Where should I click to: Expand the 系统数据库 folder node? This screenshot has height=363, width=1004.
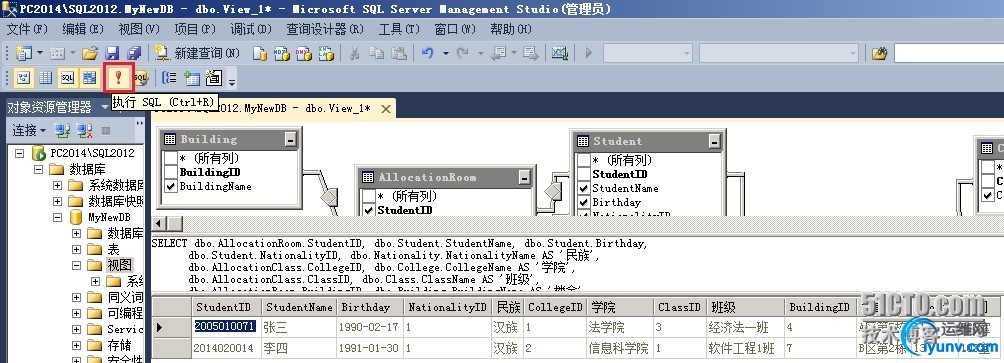[x=58, y=185]
